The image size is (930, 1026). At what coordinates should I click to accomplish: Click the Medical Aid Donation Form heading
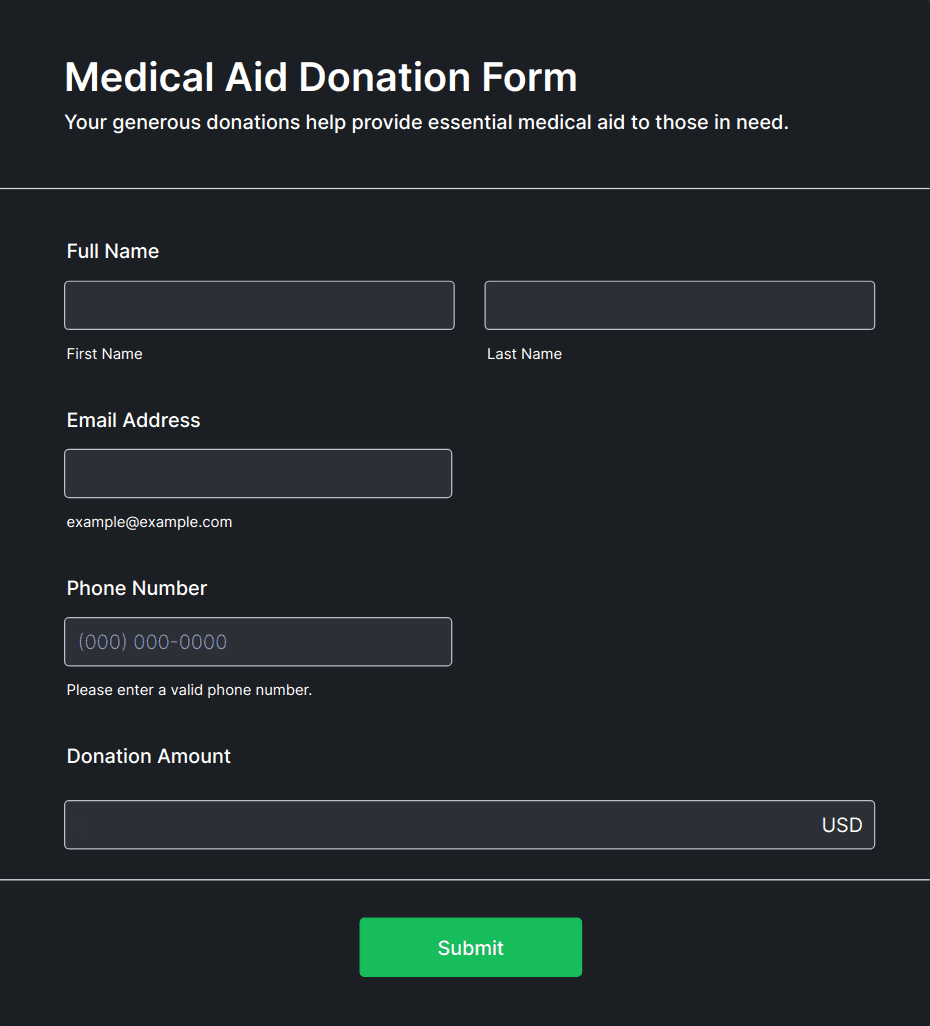(x=321, y=77)
